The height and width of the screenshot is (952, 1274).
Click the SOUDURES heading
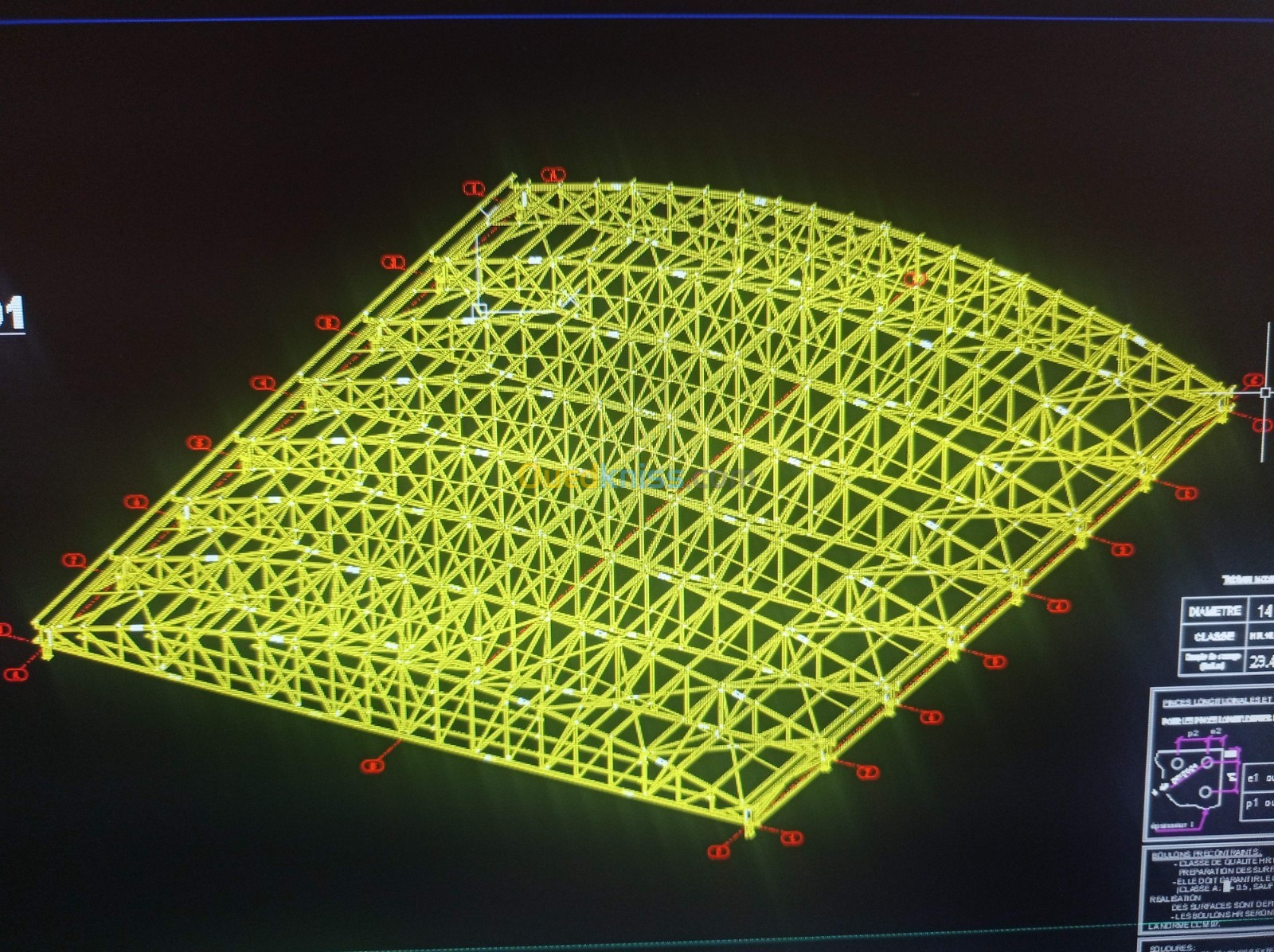point(1172,947)
